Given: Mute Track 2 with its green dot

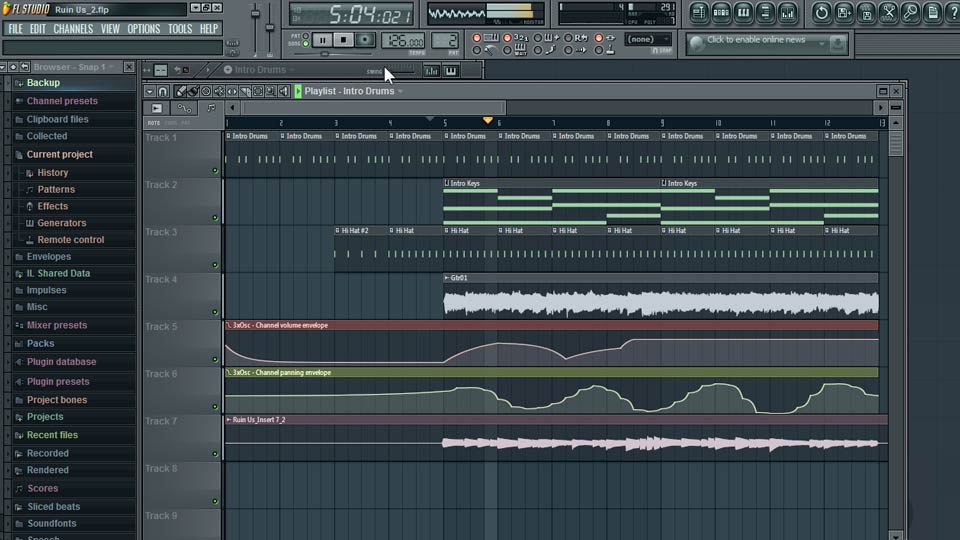Looking at the screenshot, I should tap(215, 217).
